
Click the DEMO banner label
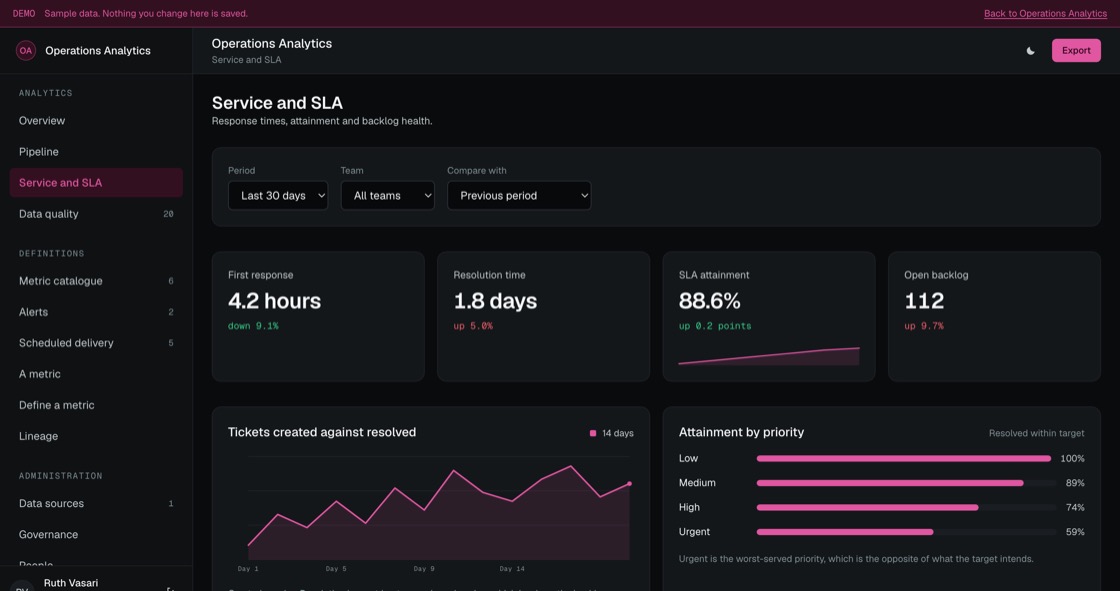click(24, 14)
